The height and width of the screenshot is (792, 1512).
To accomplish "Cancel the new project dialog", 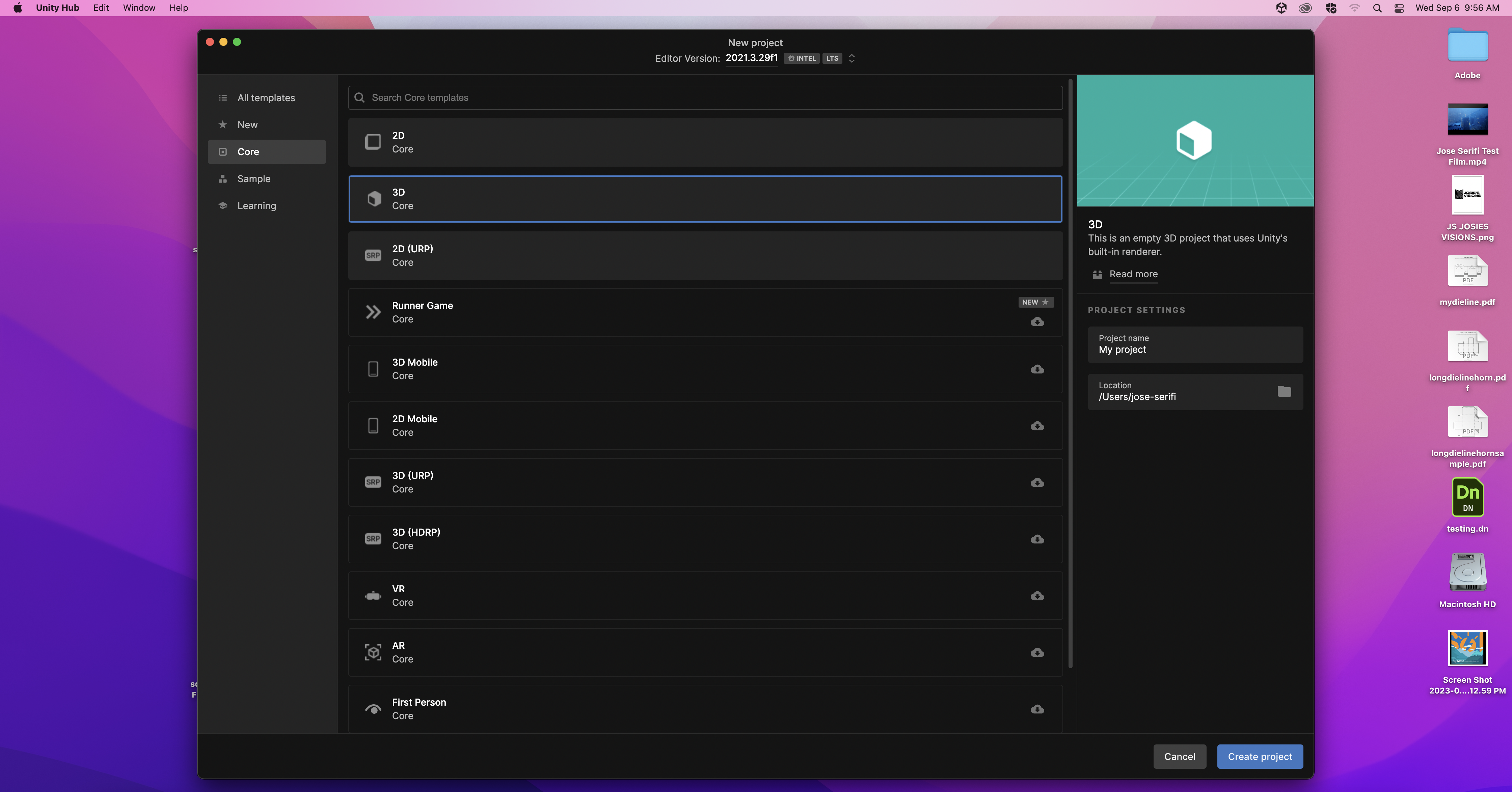I will [x=1179, y=757].
